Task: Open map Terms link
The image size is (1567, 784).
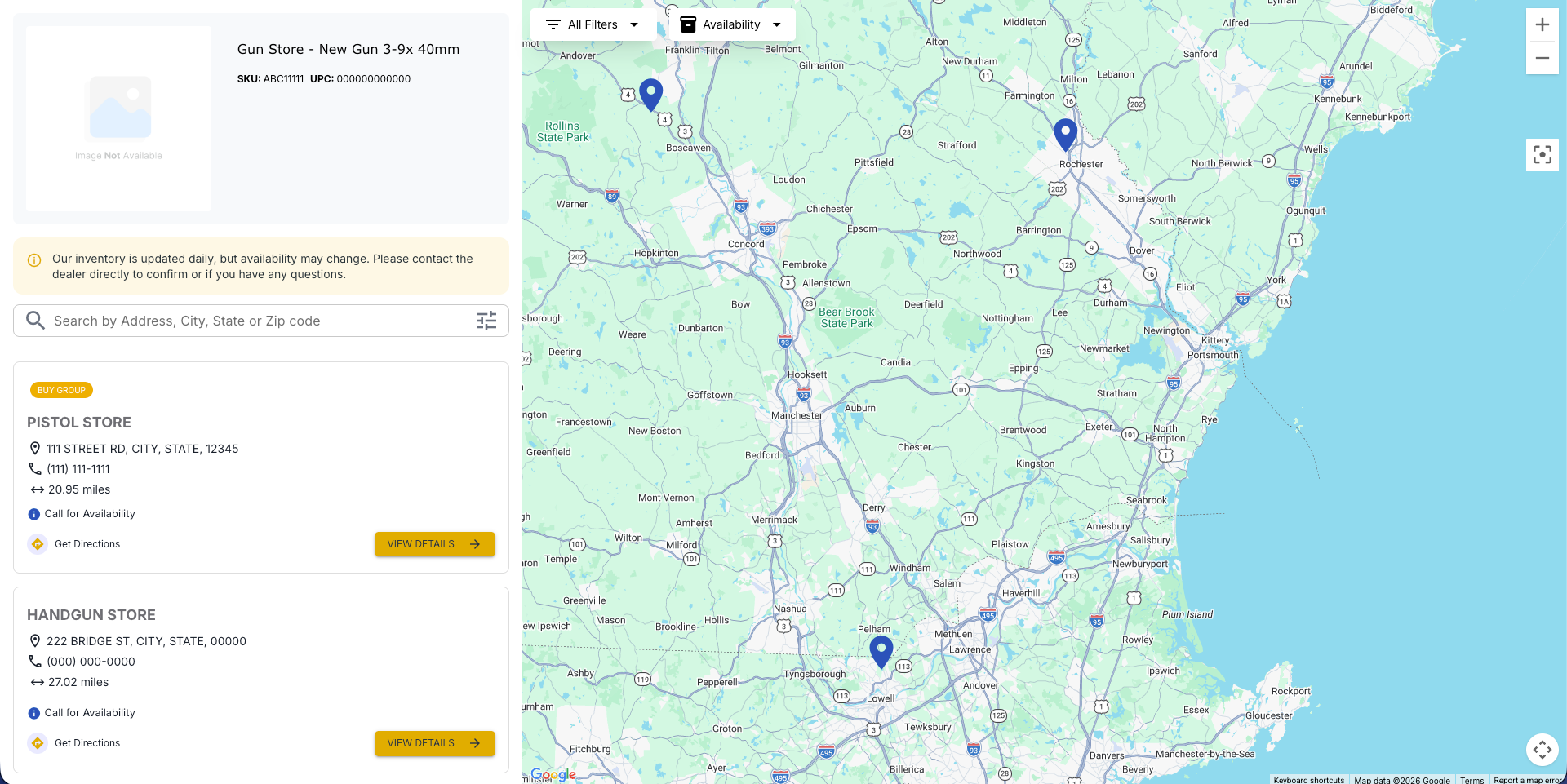Action: tap(1472, 780)
